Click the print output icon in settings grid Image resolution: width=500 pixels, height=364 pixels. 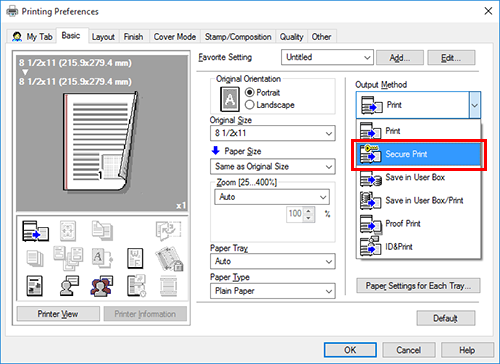click(35, 231)
